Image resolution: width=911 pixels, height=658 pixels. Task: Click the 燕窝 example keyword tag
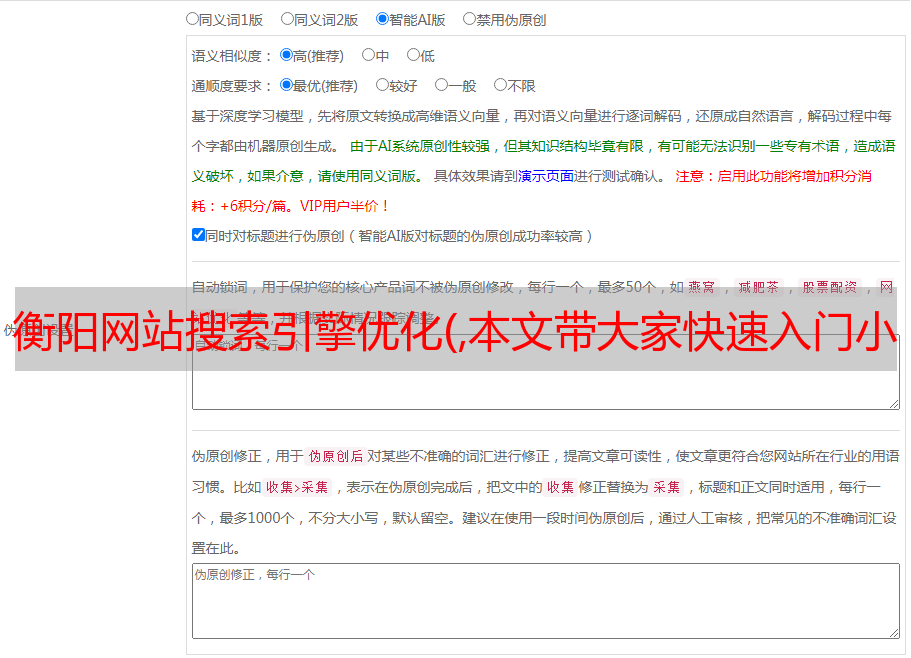[x=701, y=287]
